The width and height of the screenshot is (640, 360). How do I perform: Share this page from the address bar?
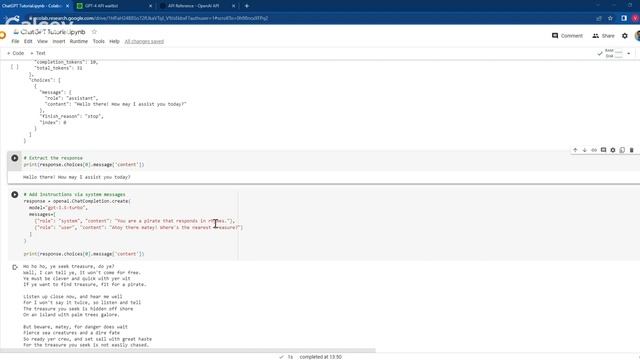(599, 18)
